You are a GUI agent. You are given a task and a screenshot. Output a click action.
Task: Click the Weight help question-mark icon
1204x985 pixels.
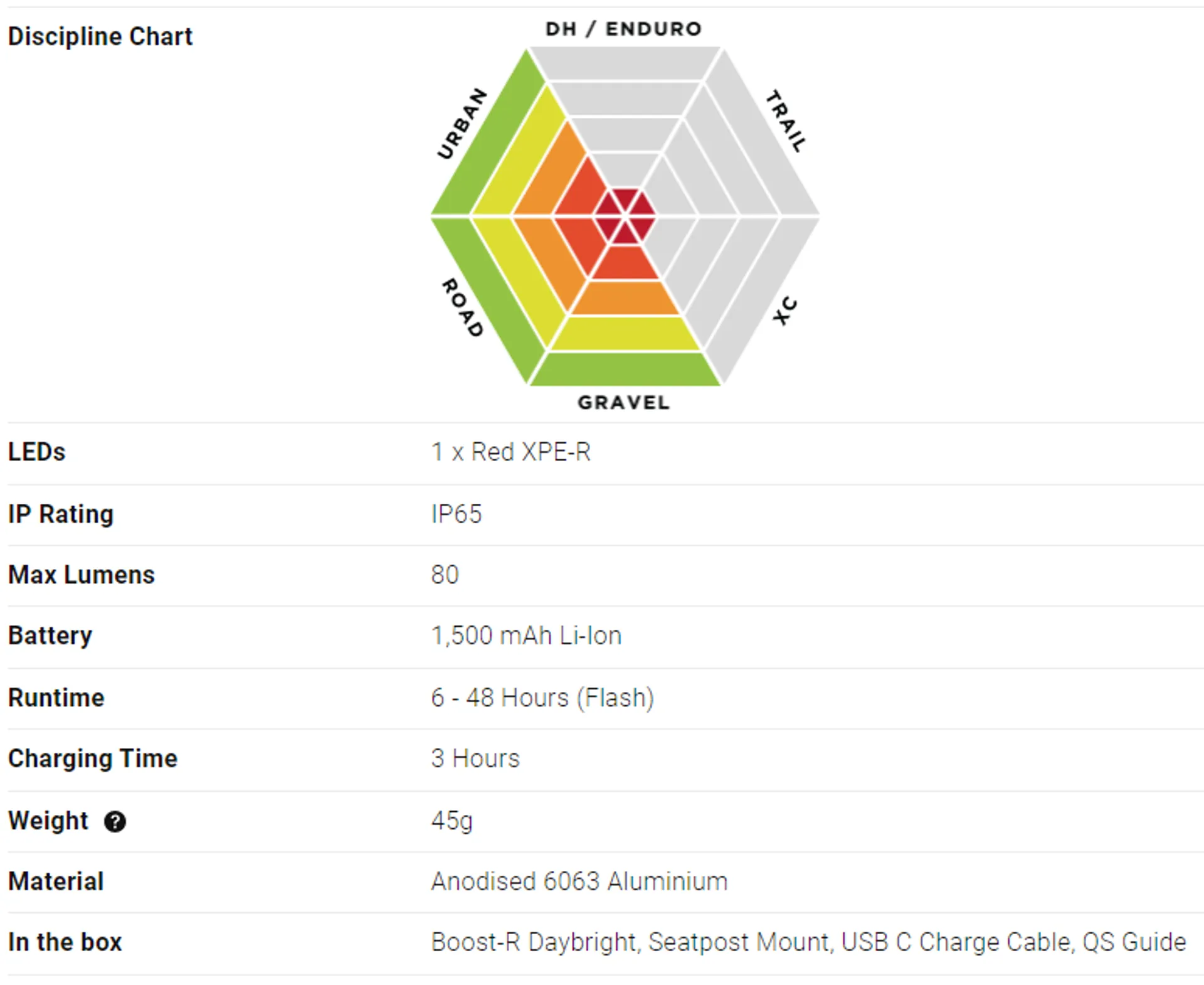(115, 821)
